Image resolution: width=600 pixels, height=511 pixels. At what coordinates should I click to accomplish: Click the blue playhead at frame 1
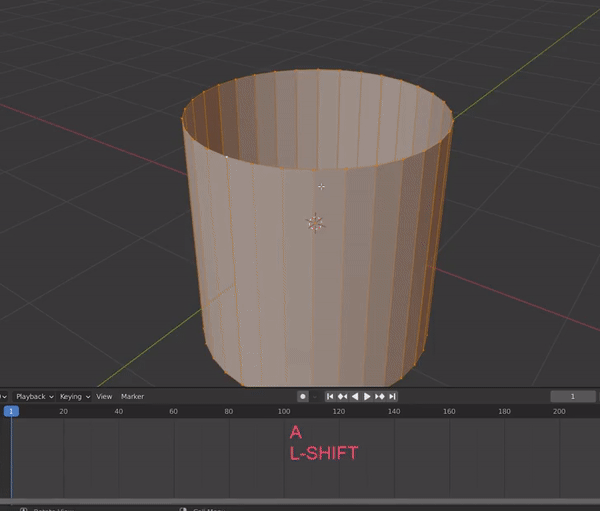[x=11, y=411]
